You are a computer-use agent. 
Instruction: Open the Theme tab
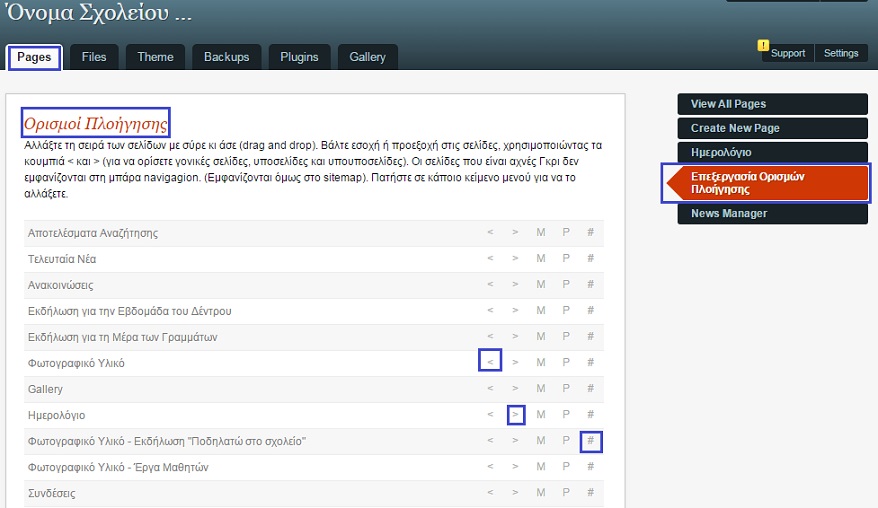[155, 57]
